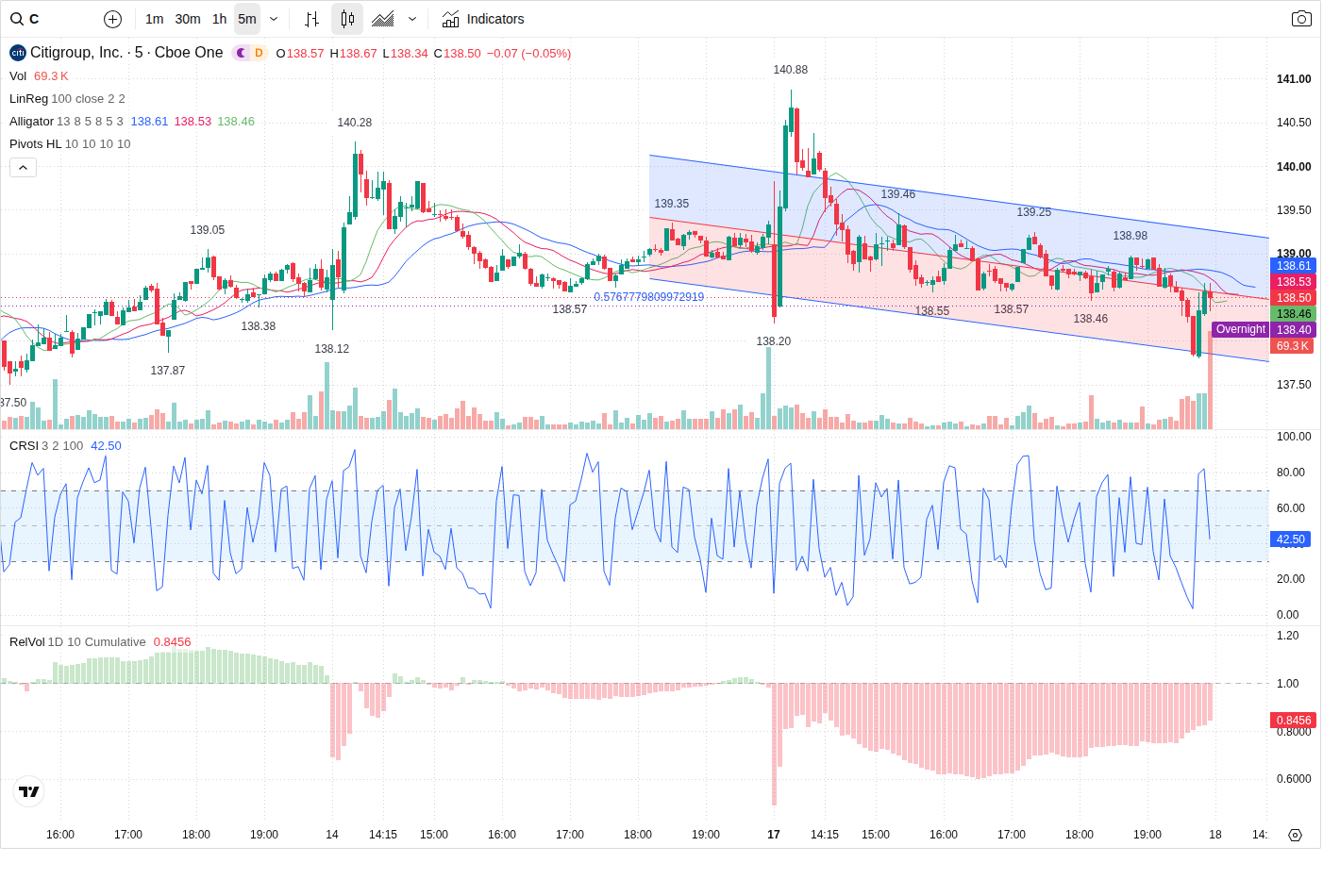Click the TradingView logo
The image size is (1340, 896).
tap(29, 791)
